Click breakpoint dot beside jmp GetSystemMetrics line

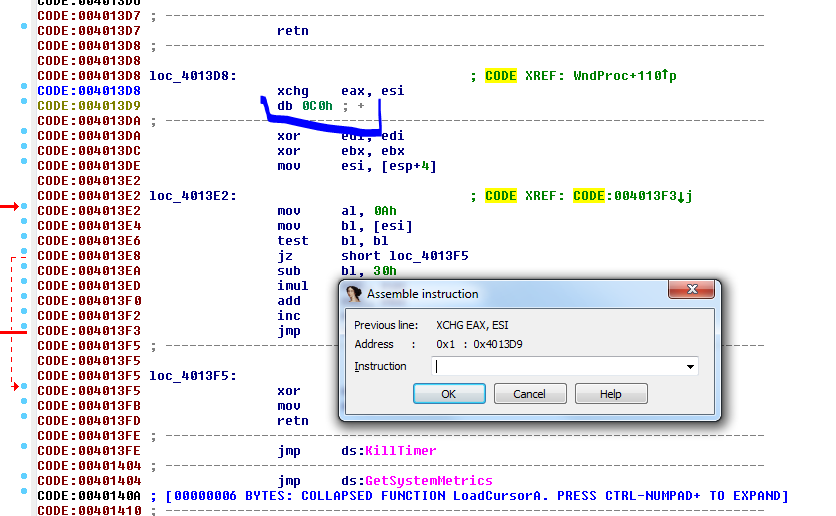25,481
